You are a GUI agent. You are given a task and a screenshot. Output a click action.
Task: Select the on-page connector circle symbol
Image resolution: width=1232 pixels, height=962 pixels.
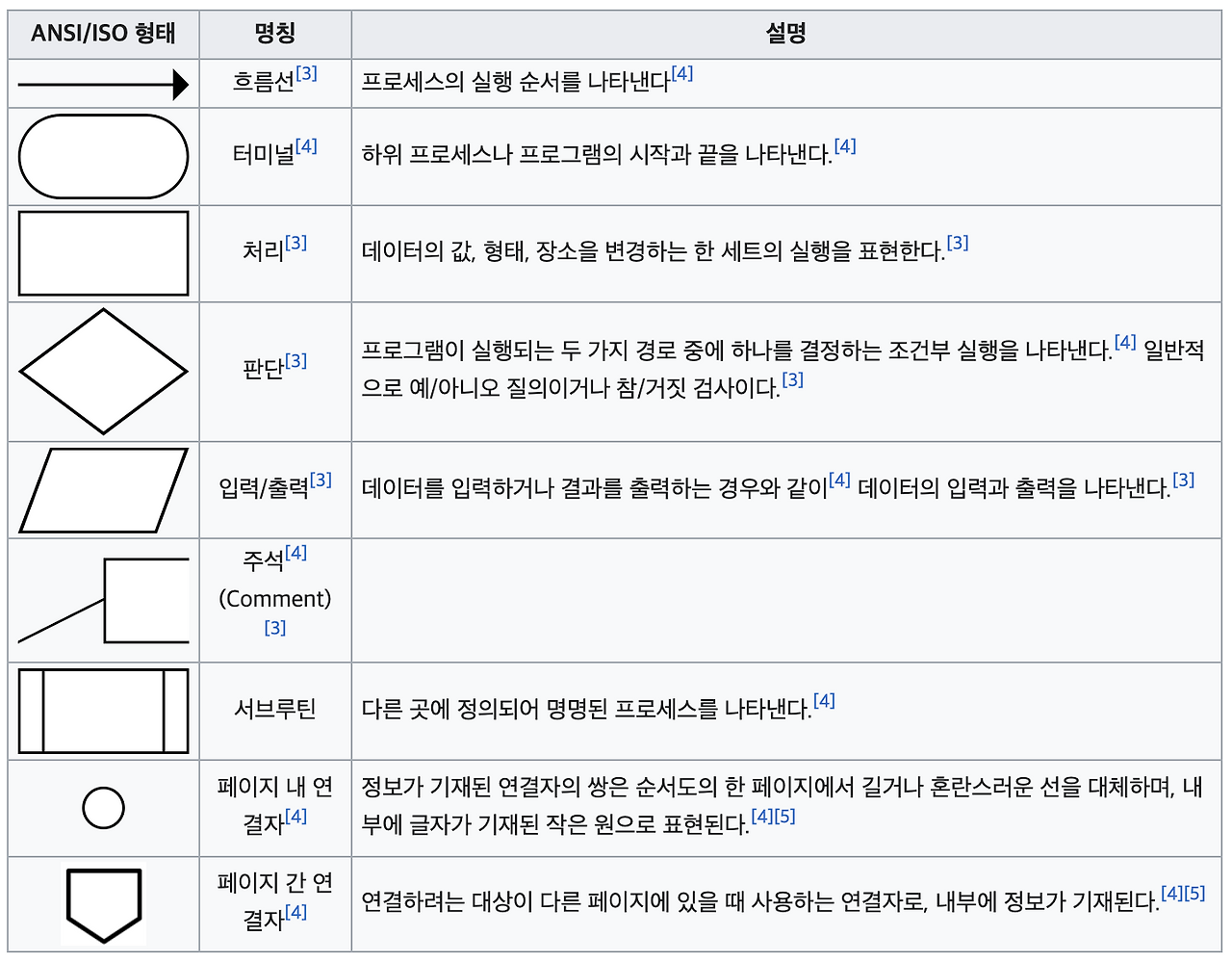(102, 808)
